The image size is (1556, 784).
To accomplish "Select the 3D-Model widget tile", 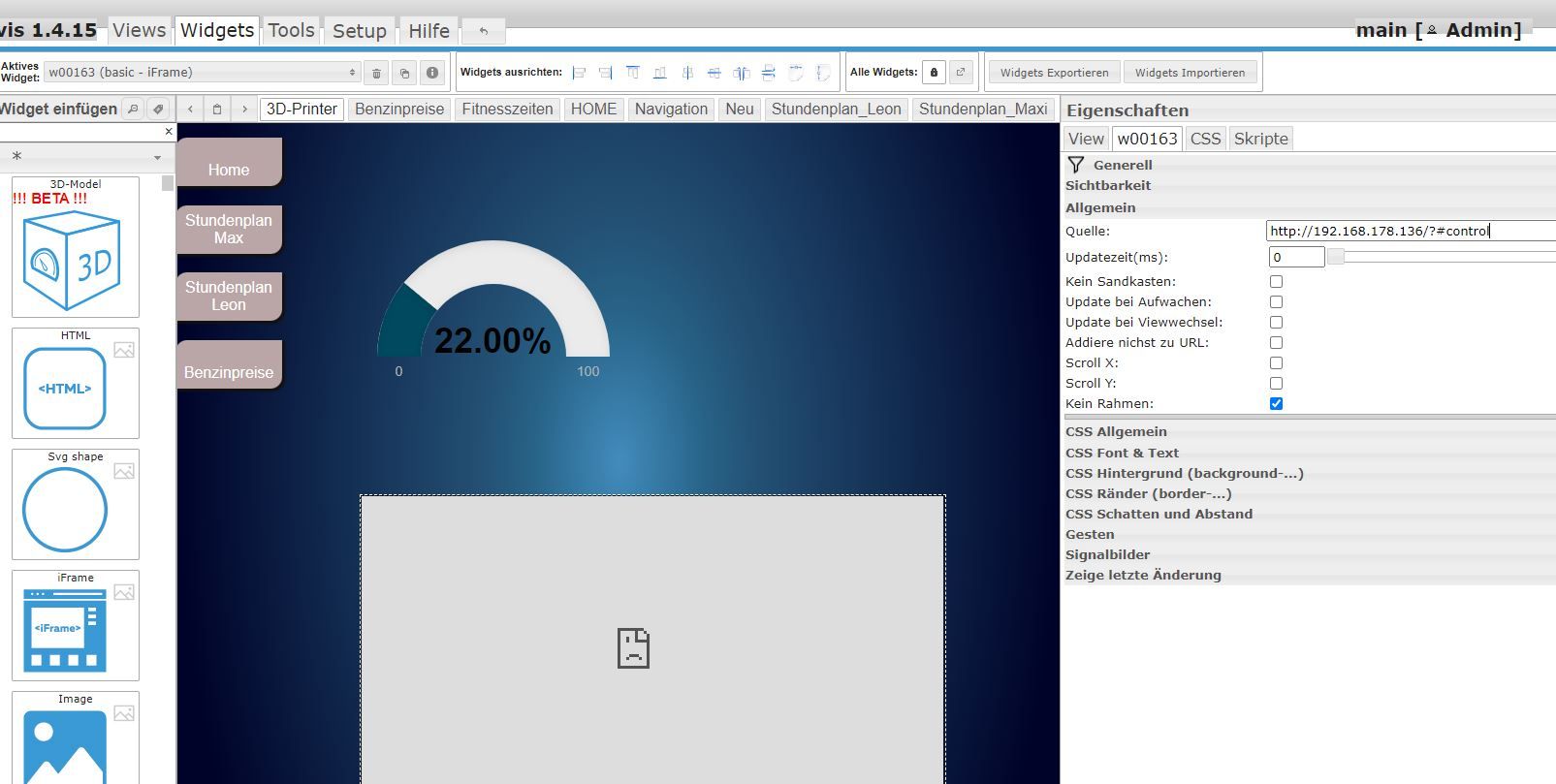I will [x=76, y=247].
